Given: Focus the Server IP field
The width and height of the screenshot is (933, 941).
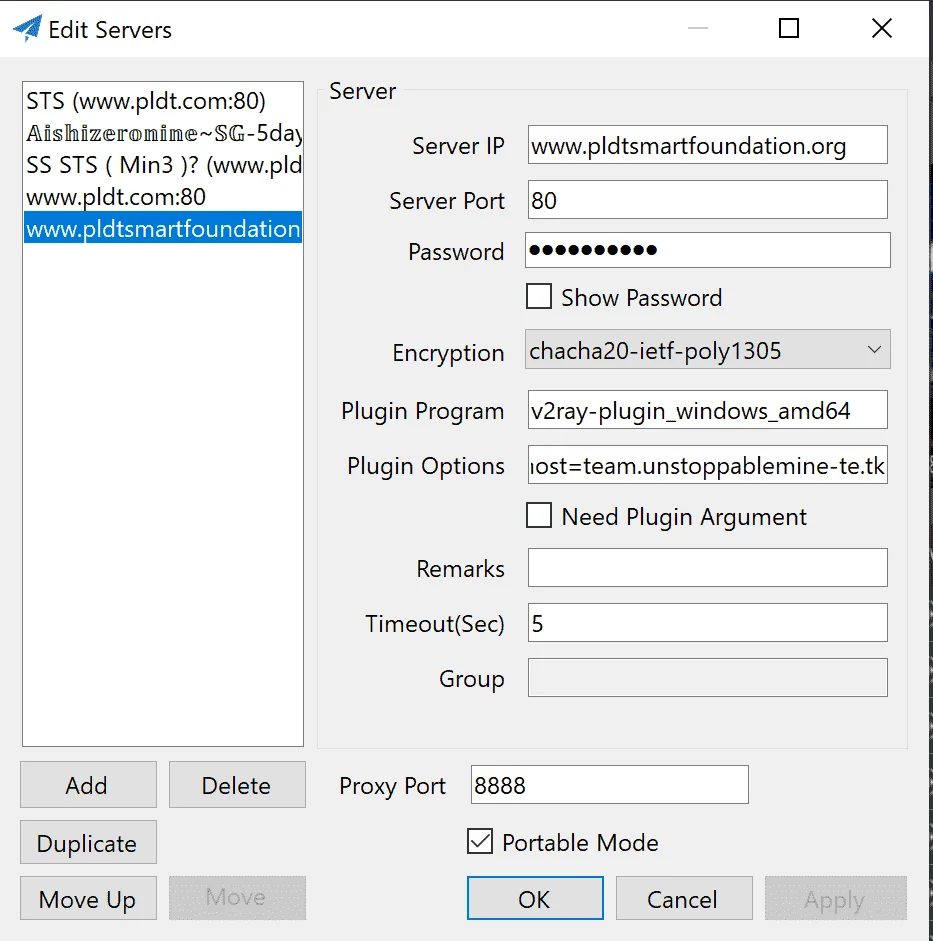Looking at the screenshot, I should (x=707, y=145).
